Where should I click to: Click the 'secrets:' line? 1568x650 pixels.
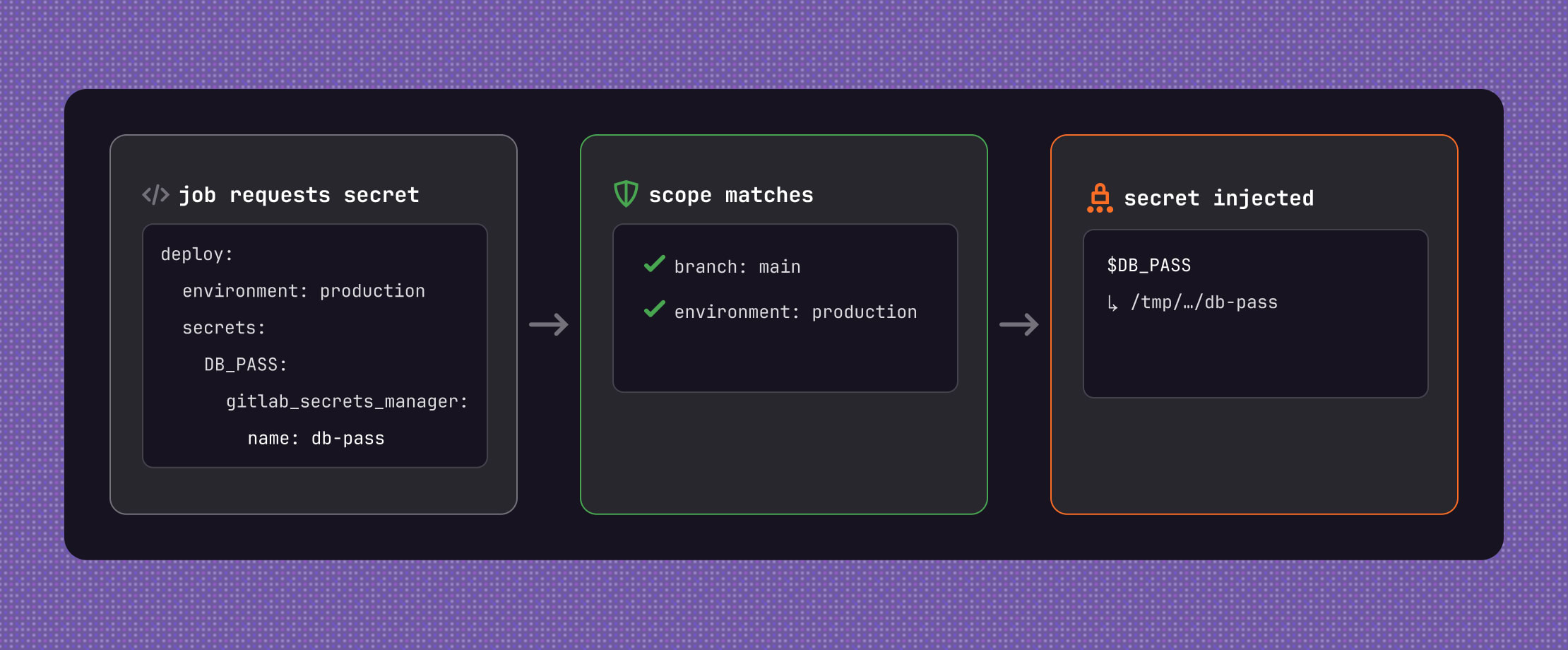[x=224, y=328]
